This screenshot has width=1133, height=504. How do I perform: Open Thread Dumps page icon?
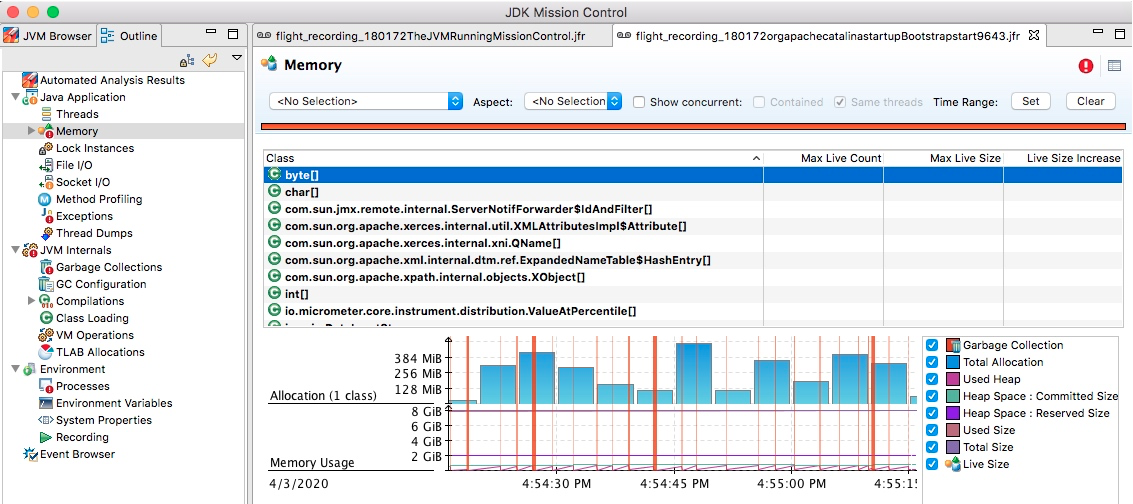coord(45,233)
